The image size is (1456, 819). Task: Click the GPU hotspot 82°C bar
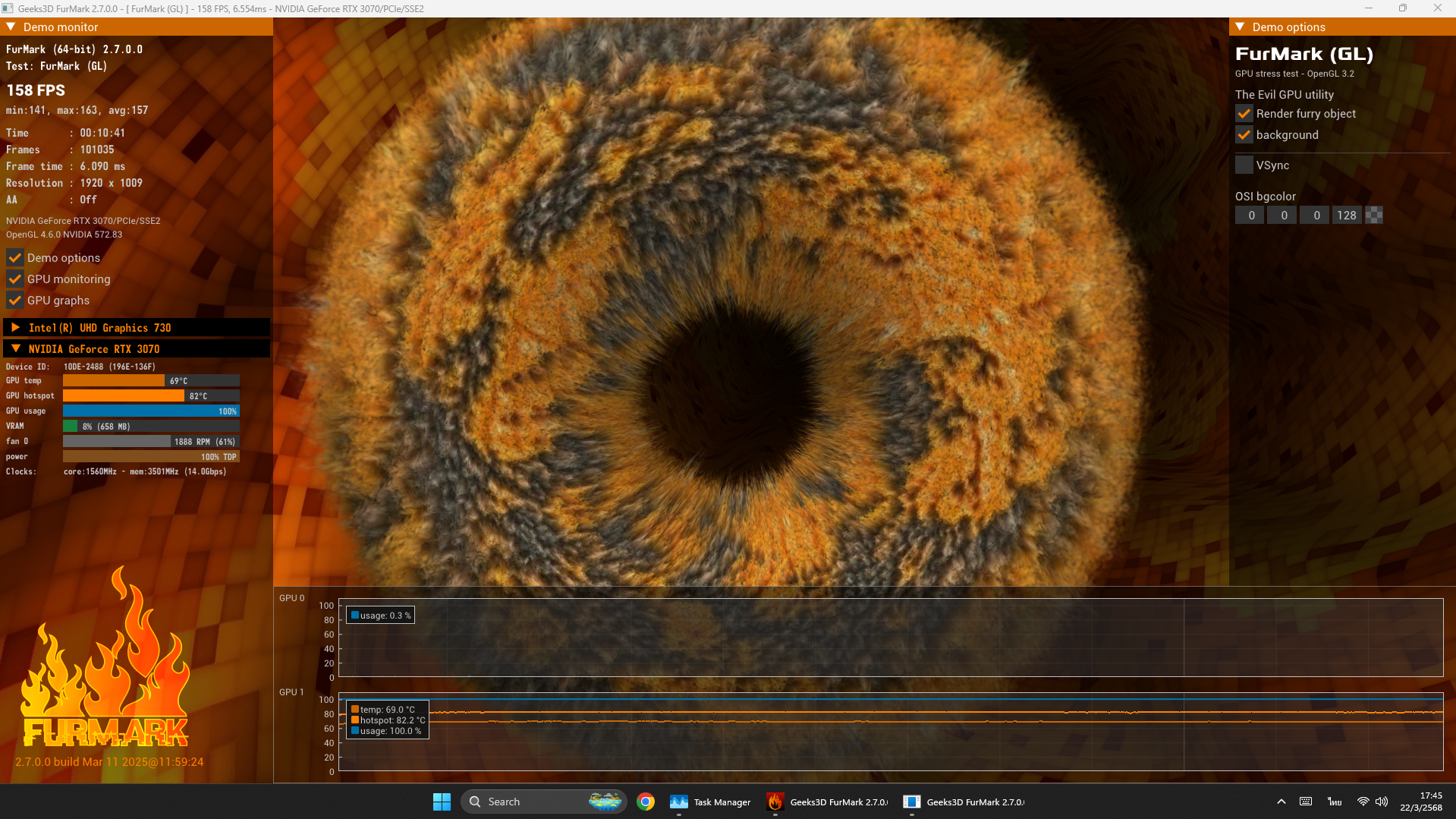151,396
